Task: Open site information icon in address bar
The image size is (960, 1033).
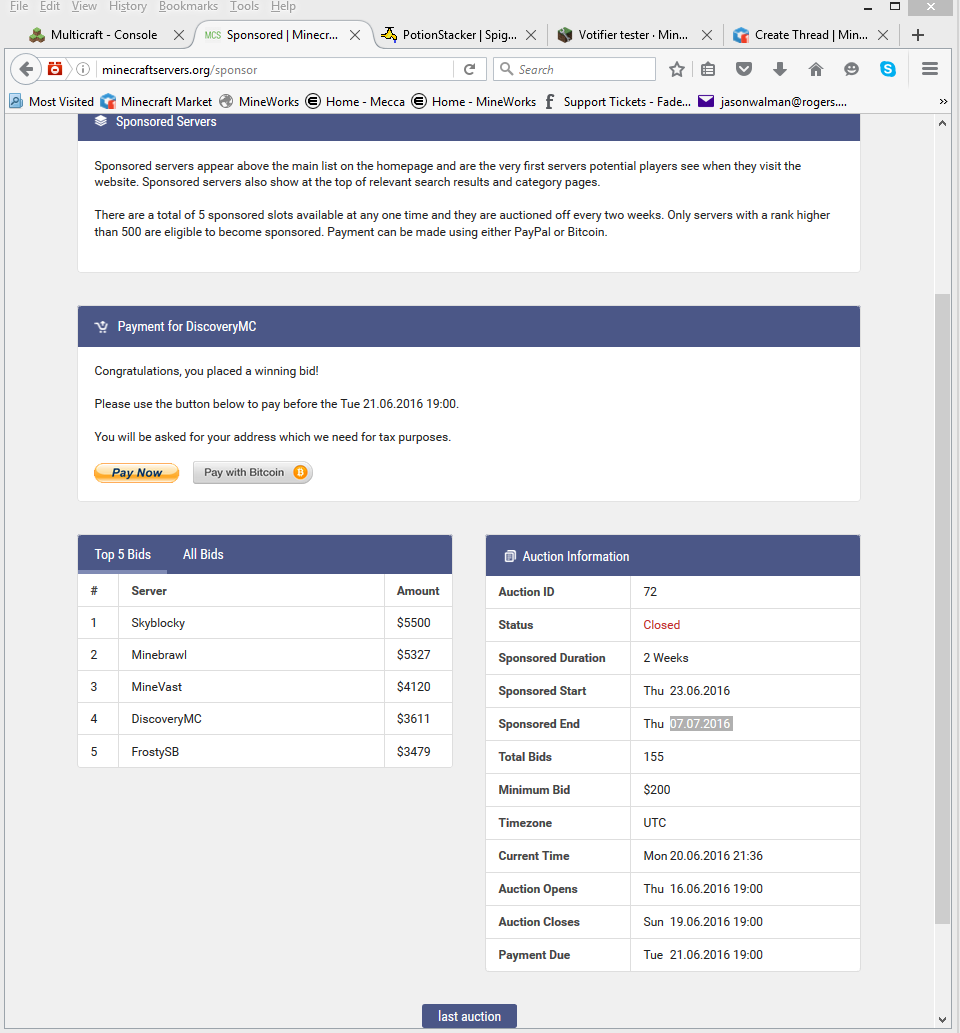Action: coord(83,69)
